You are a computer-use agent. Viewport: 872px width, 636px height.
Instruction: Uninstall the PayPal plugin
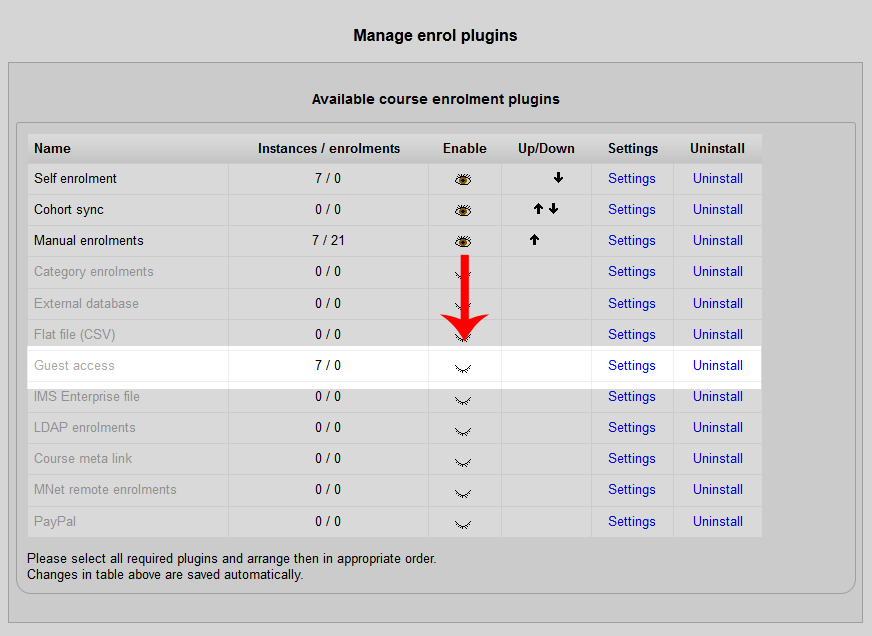point(718,522)
